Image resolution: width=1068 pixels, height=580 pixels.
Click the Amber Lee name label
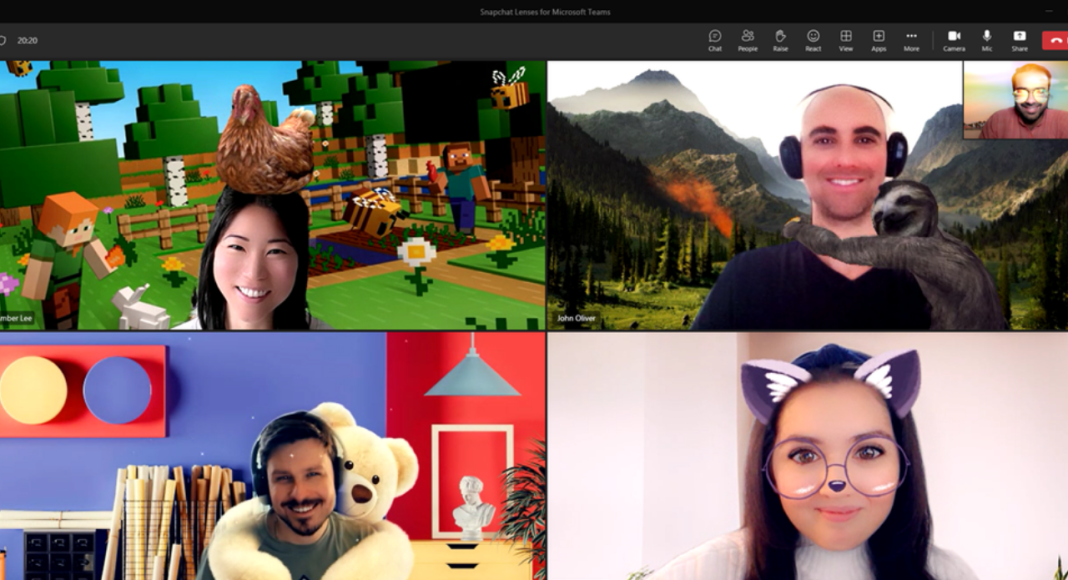coord(16,318)
